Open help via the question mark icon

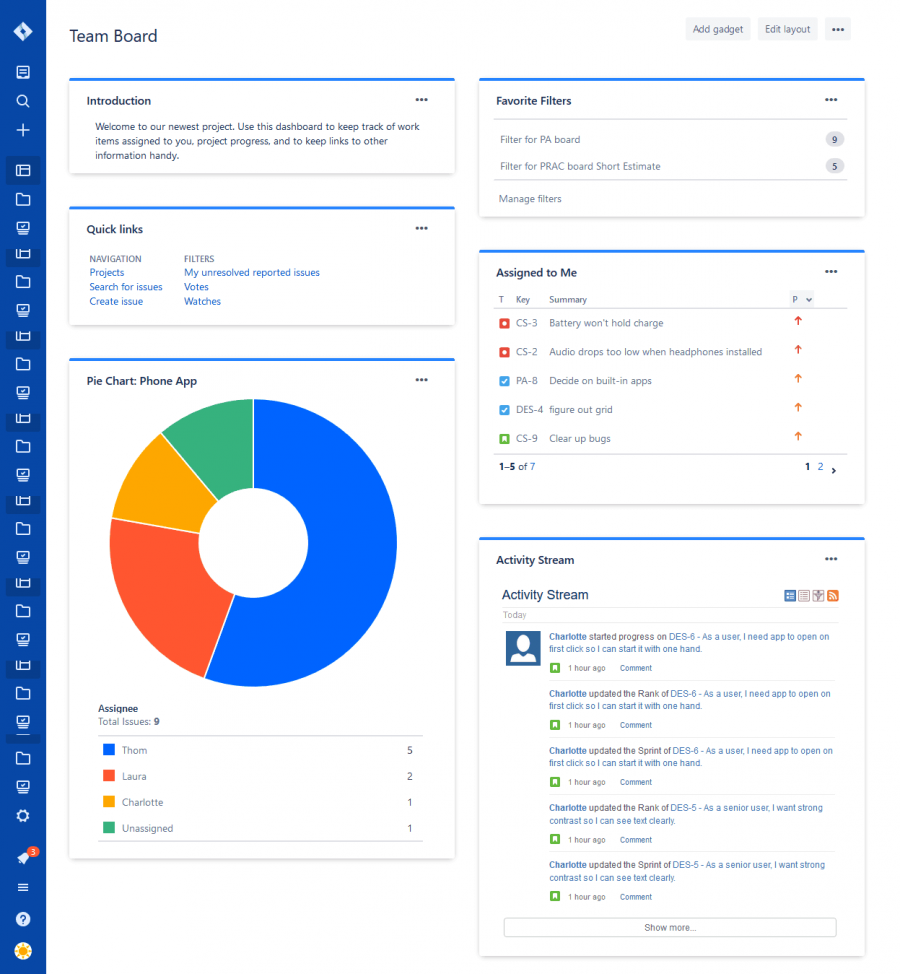point(23,918)
